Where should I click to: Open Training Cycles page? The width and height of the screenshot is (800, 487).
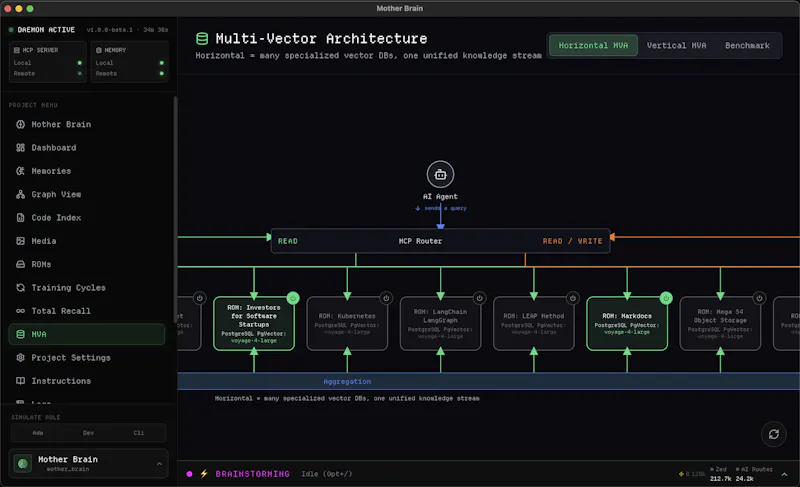pyautogui.click(x=87, y=288)
